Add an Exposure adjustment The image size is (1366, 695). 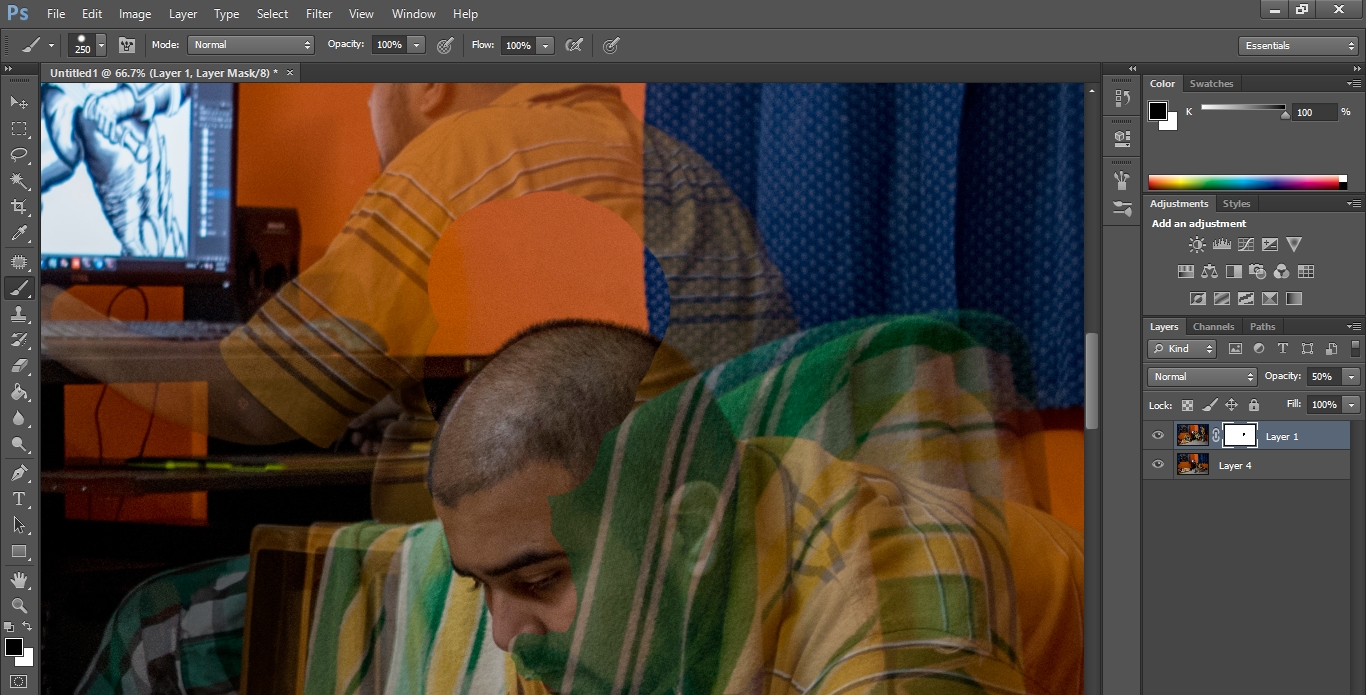click(1269, 244)
